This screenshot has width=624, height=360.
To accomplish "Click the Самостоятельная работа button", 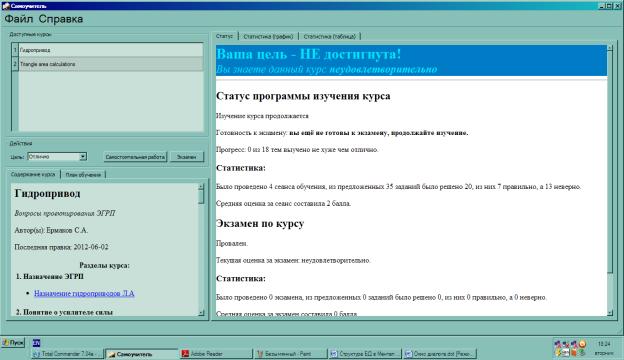I will click(x=135, y=157).
